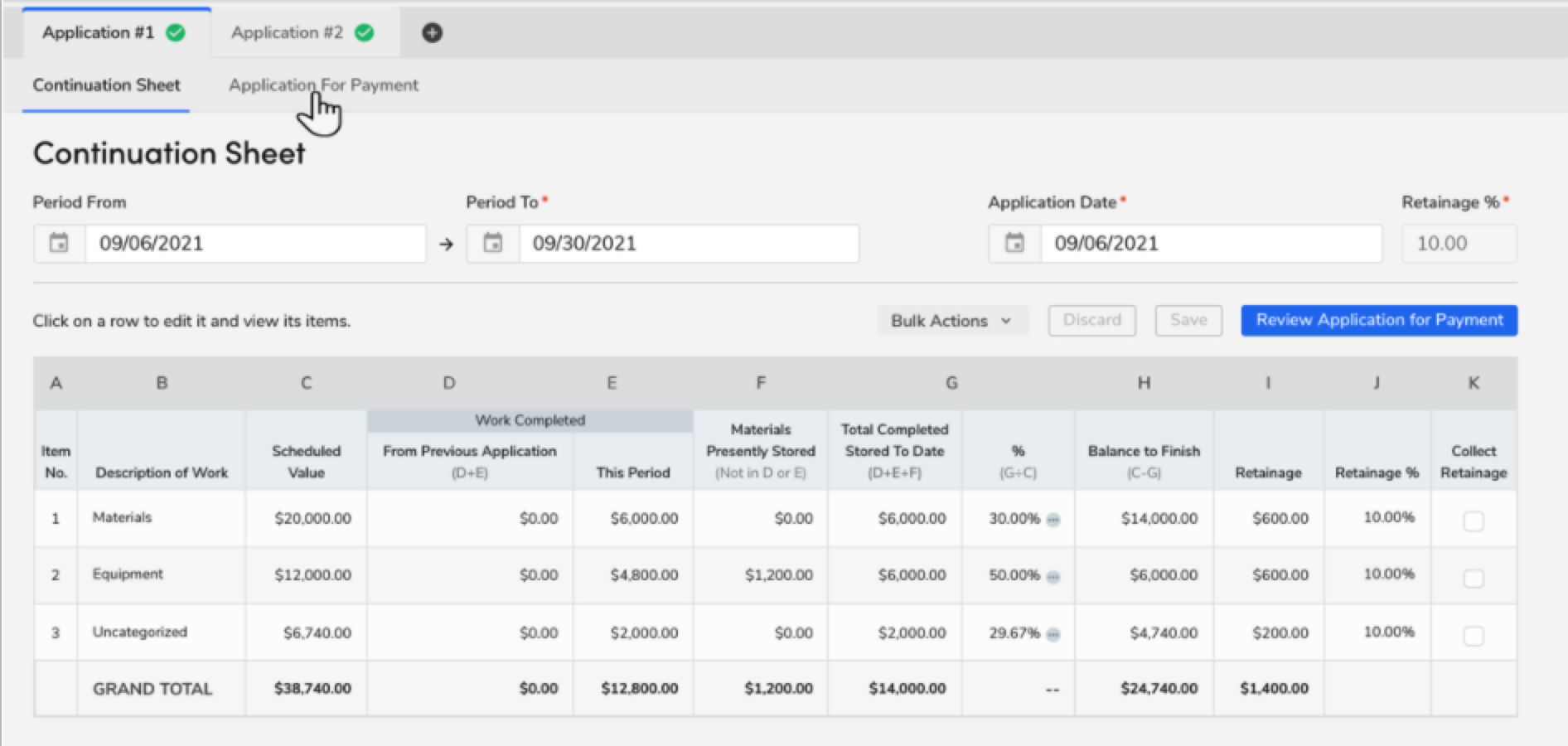The height and width of the screenshot is (746, 1568).
Task: Tick Collect Retainage for Uncategorized row
Action: (1474, 636)
